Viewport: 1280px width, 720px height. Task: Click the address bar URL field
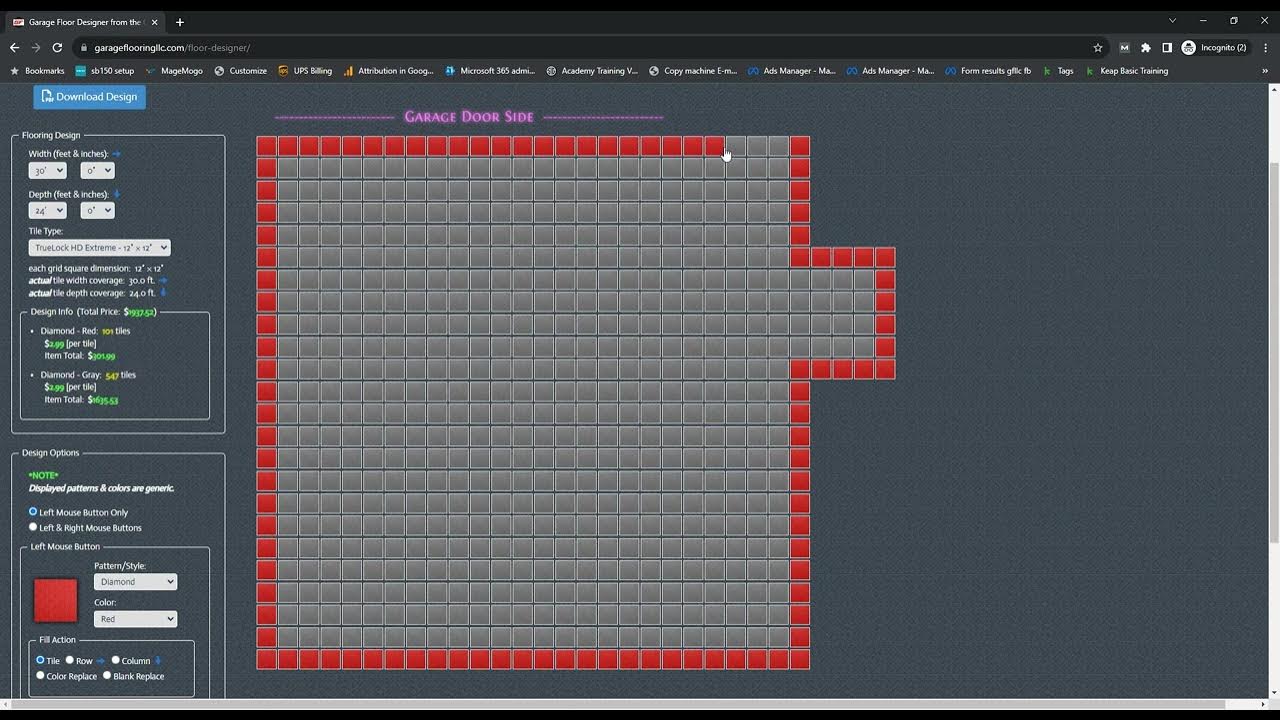(x=580, y=47)
